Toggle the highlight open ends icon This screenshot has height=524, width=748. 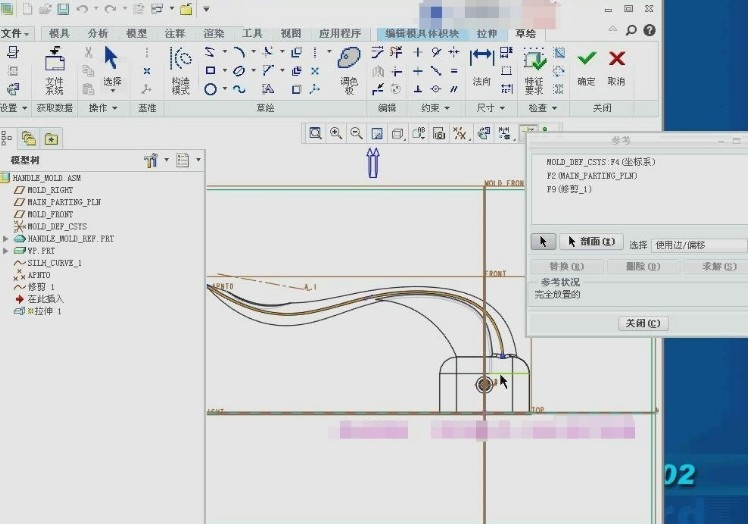pyautogui.click(x=558, y=71)
